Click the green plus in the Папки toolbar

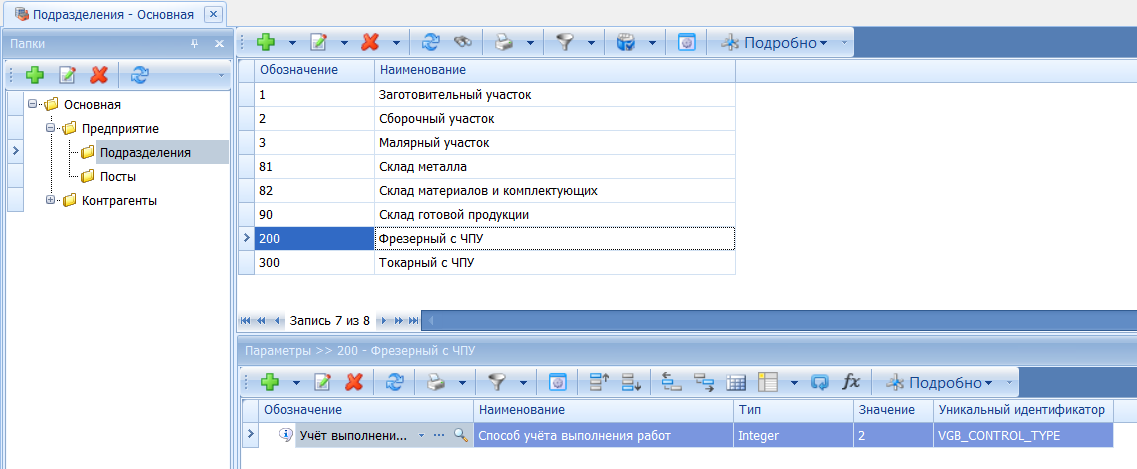[x=35, y=75]
